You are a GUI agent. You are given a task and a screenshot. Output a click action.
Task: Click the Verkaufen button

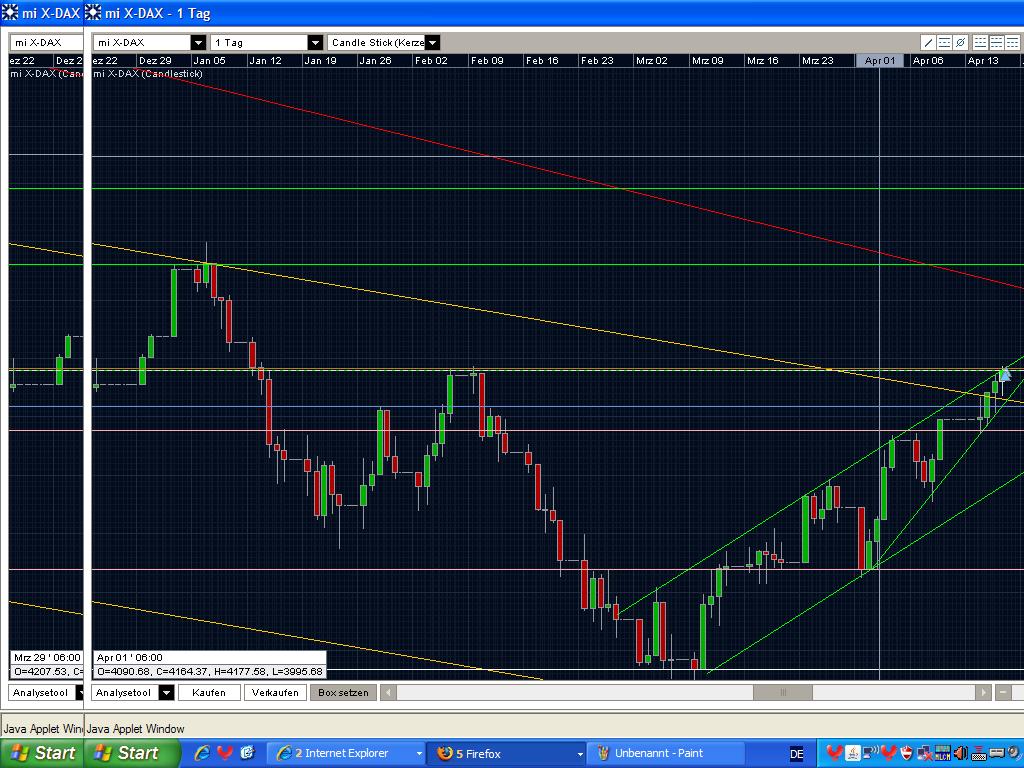[275, 692]
